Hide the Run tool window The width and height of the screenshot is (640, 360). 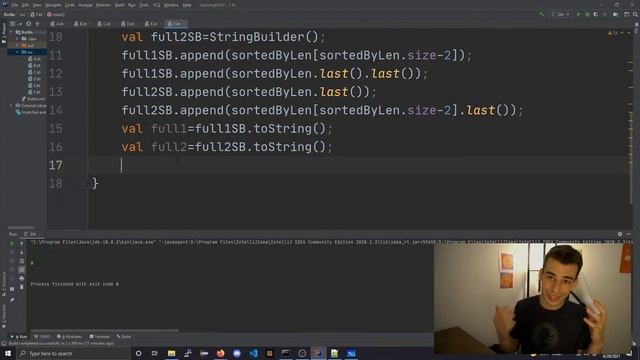[x=629, y=234]
